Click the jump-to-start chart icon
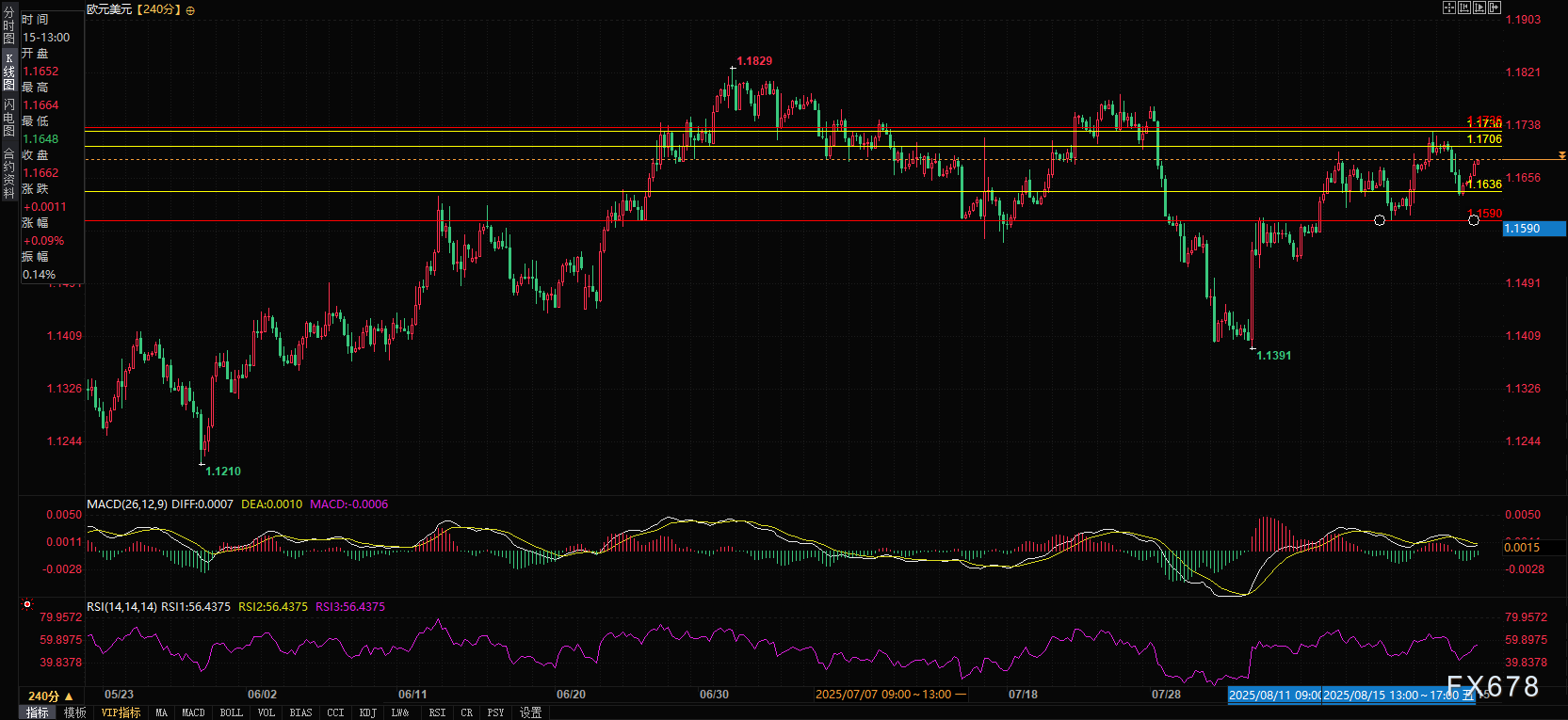 pyautogui.click(x=1464, y=8)
